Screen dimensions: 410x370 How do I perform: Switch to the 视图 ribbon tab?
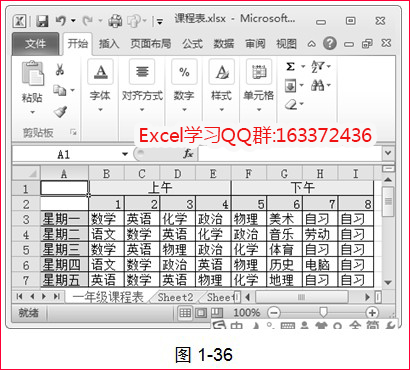286,44
